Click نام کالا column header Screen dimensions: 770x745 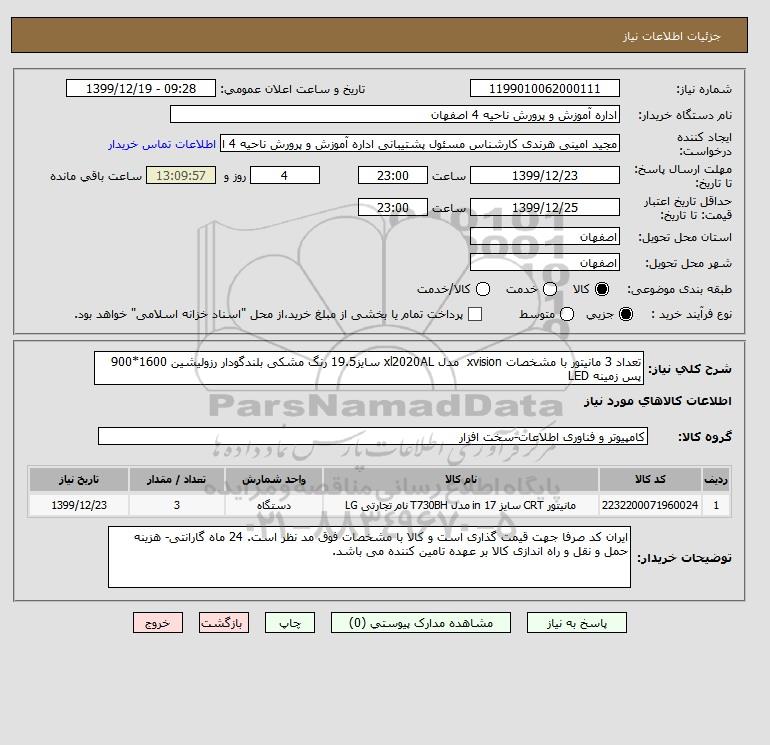click(461, 479)
